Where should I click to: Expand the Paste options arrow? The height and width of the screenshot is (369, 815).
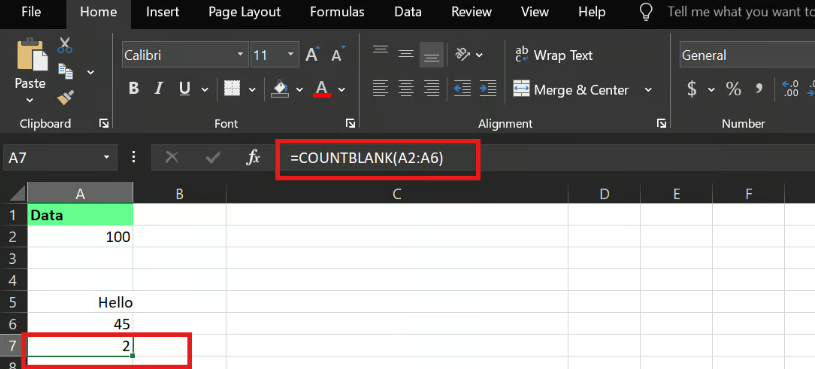click(30, 100)
